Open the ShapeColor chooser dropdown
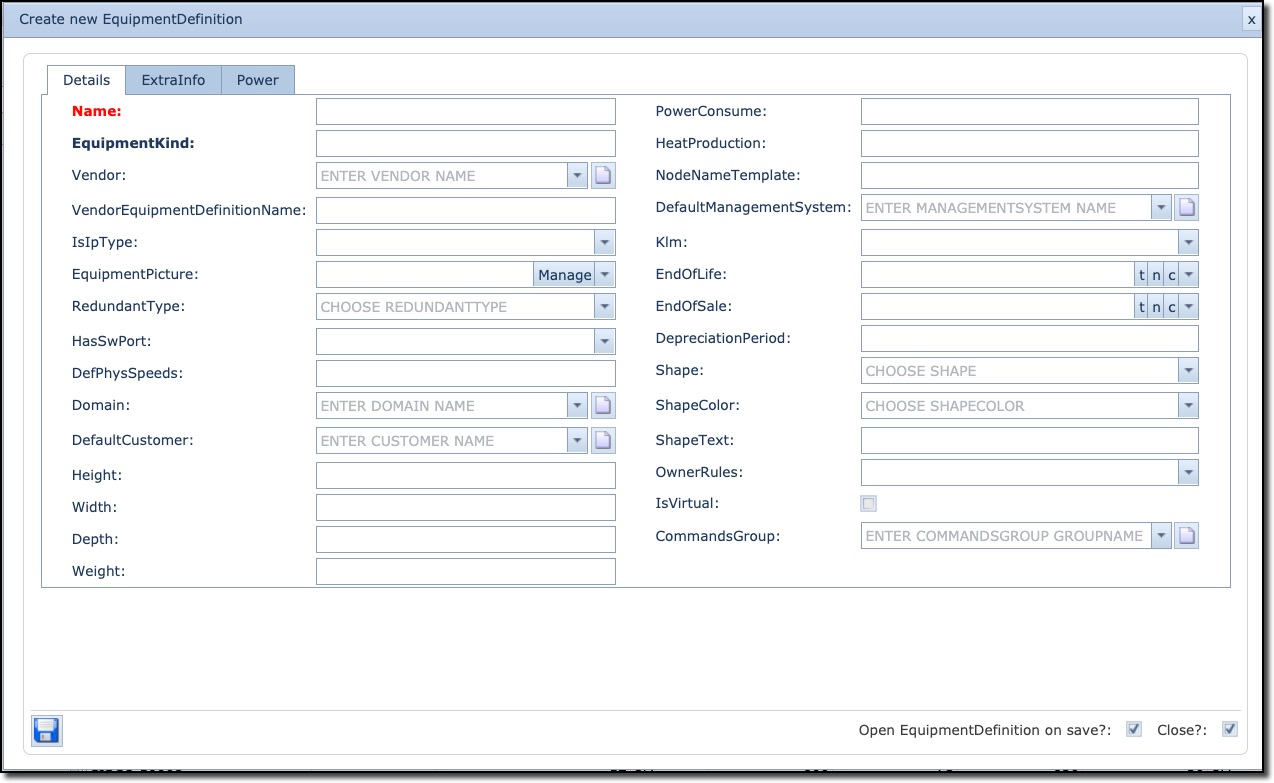Viewport: 1274px width, 783px height. pos(1187,406)
